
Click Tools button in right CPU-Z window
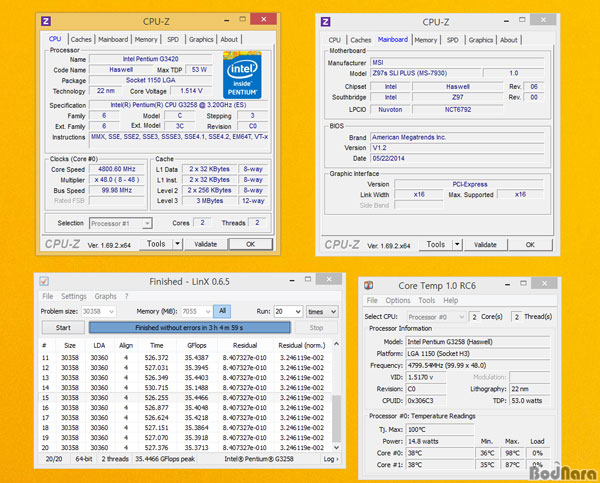436,245
